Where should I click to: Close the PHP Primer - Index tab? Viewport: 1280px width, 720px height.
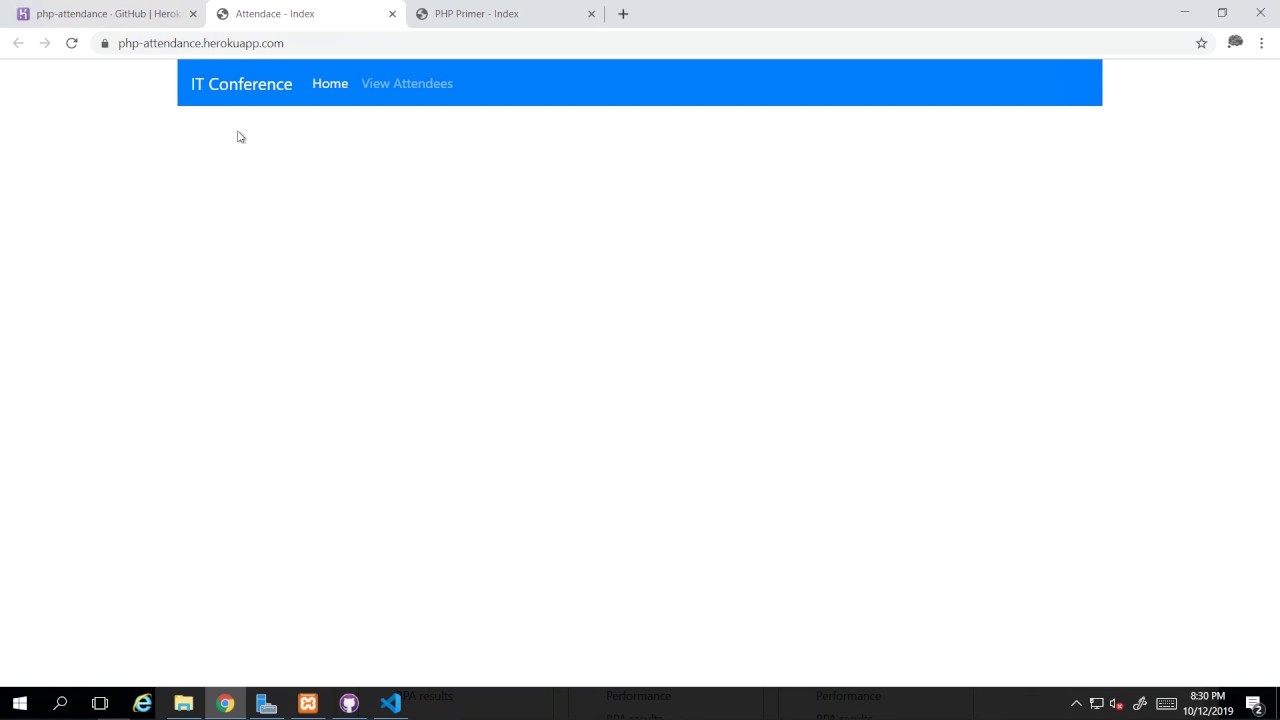pyautogui.click(x=591, y=14)
